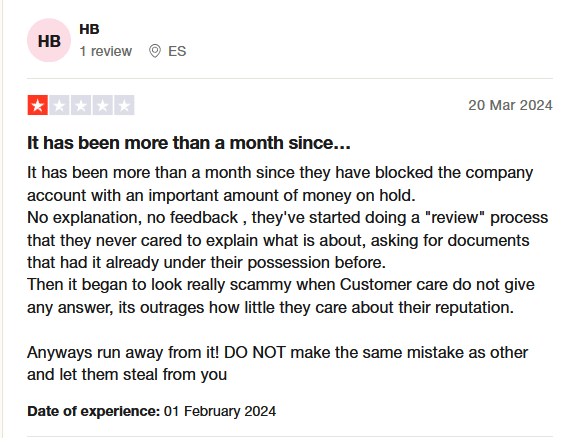Click line 'and let them steal from you'
This screenshot has width=576, height=438.
(x=127, y=374)
